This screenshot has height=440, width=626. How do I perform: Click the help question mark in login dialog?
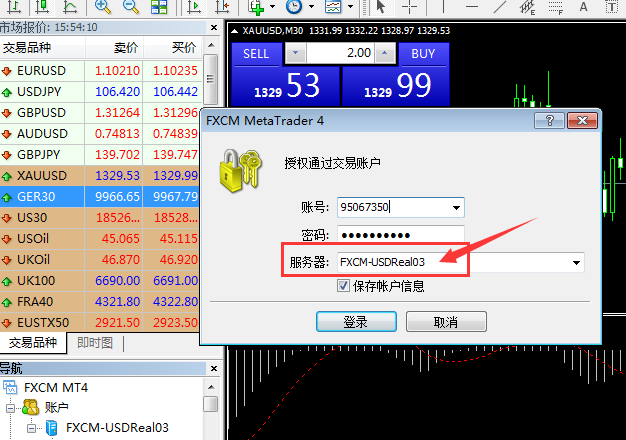(x=549, y=121)
